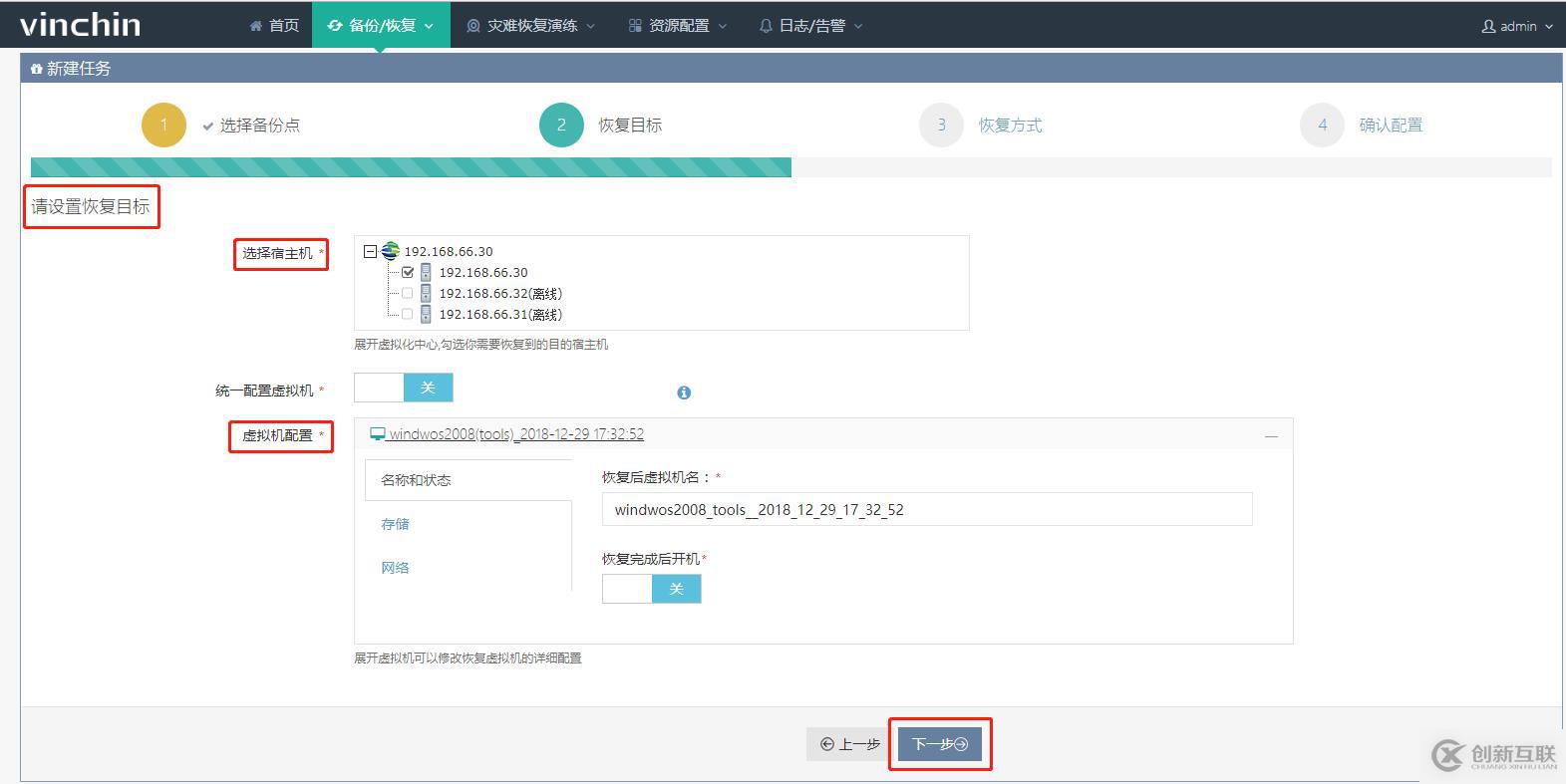The height and width of the screenshot is (784, 1566).
Task: Click the blue info icon
Action: click(684, 392)
